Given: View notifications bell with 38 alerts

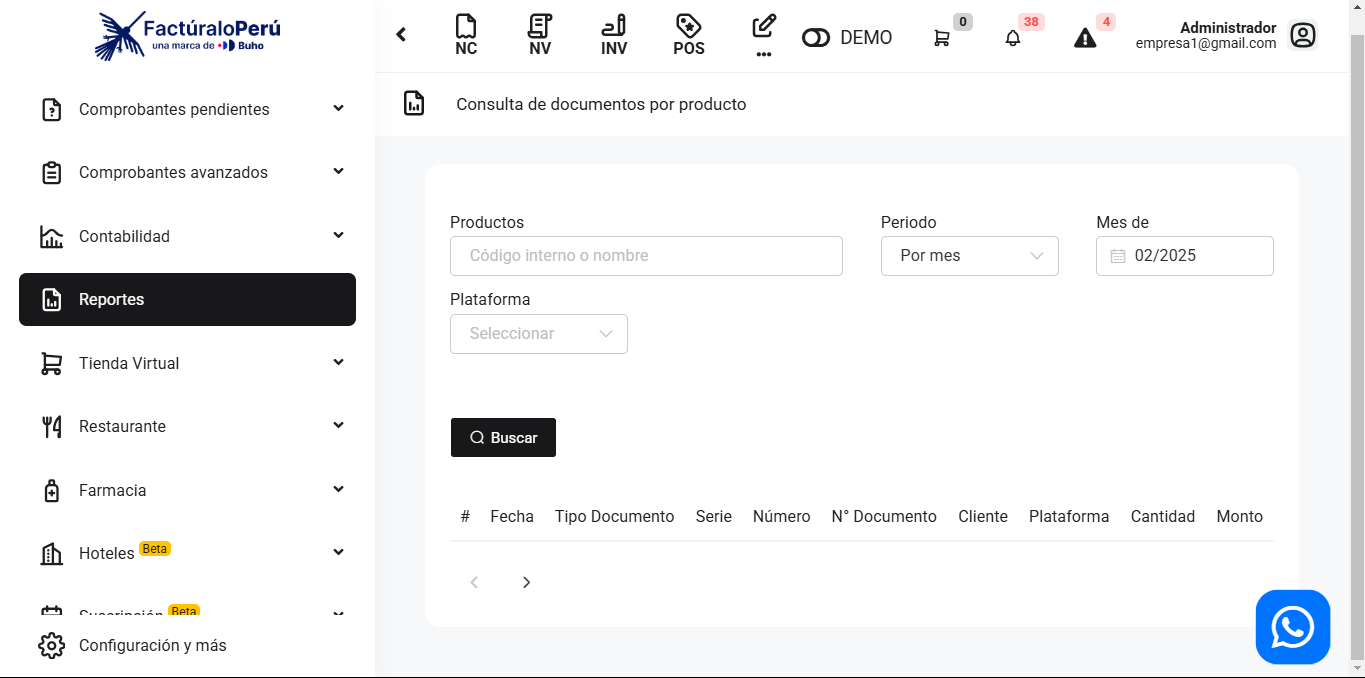Looking at the screenshot, I should coord(1013,38).
